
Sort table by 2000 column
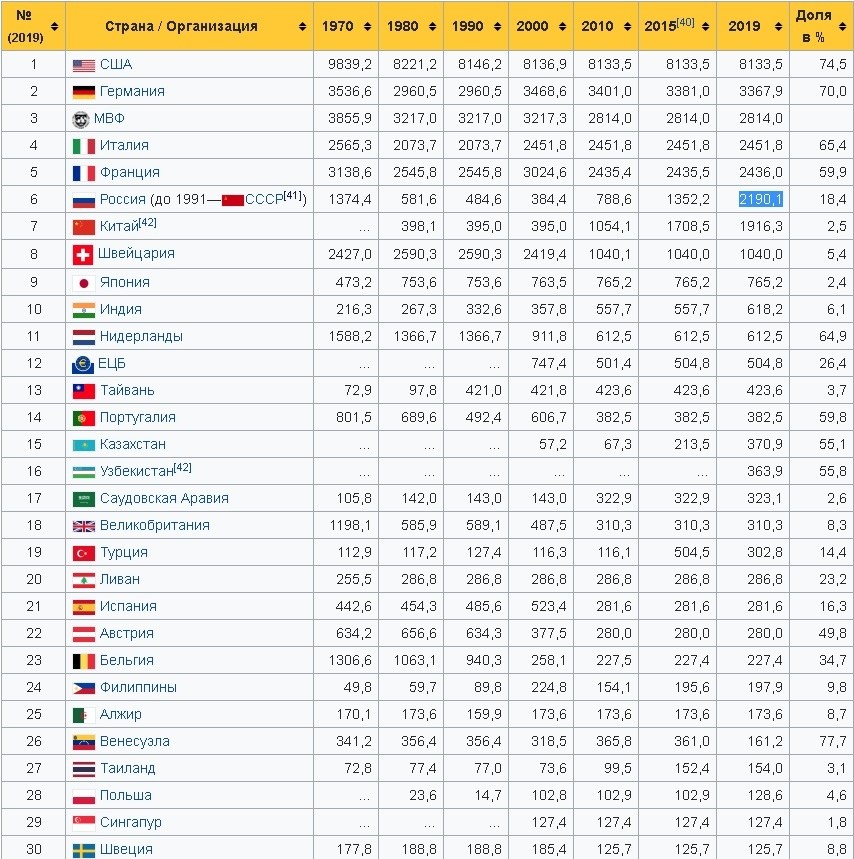click(x=540, y=26)
